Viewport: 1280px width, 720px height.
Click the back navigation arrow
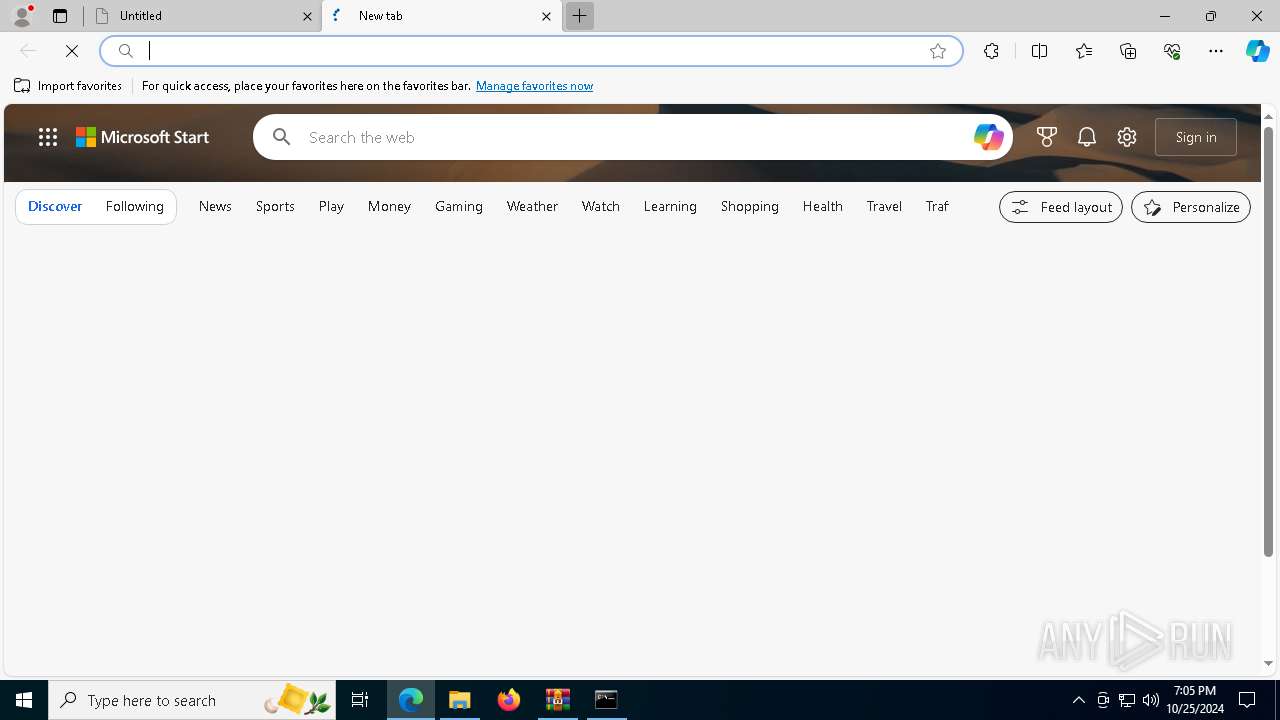tap(28, 51)
